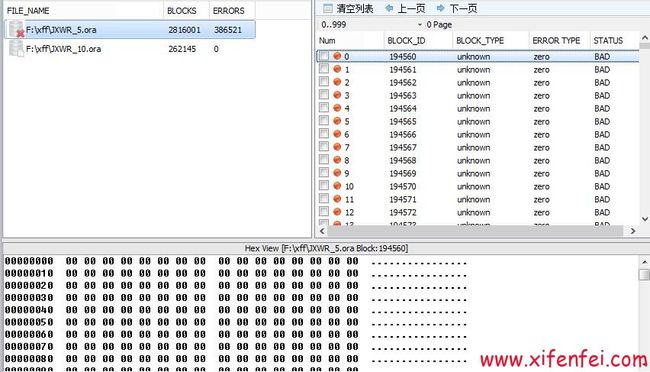Click the clear list icon in toolbar

327,8
